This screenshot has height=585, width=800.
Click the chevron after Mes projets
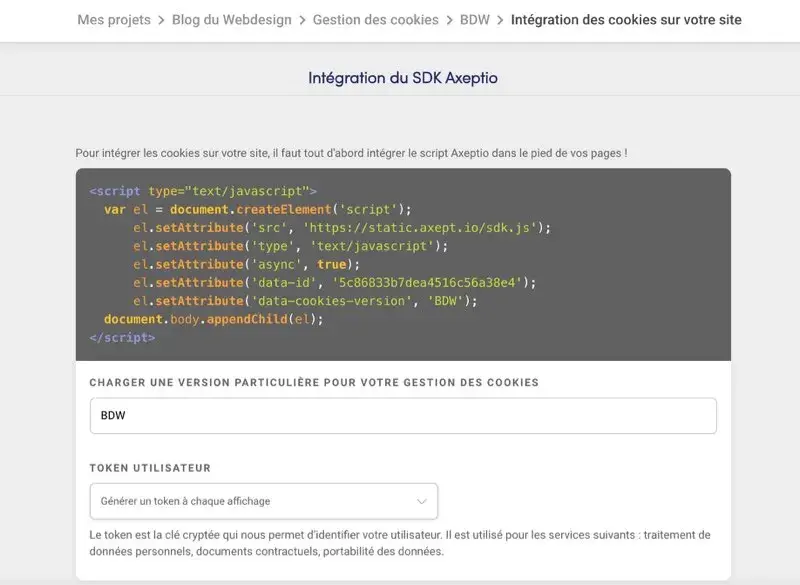(161, 20)
